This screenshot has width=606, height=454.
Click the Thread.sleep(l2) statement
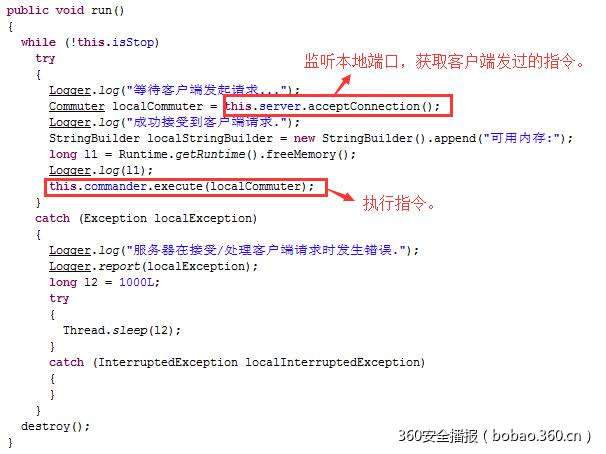122,331
